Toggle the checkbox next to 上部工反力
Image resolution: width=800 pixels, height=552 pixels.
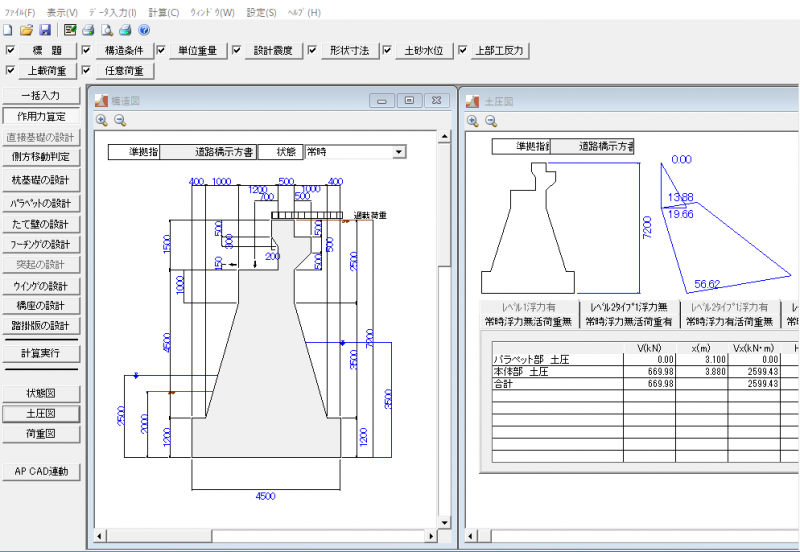(x=462, y=50)
